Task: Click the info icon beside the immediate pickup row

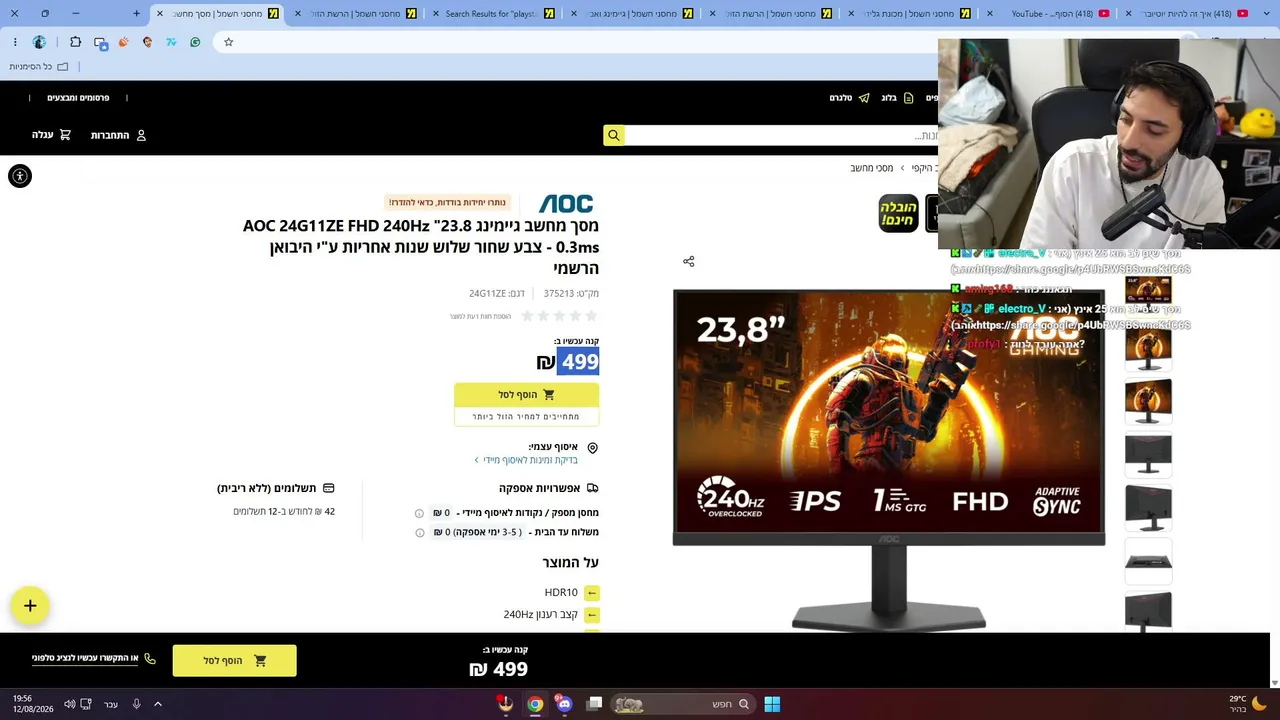Action: [x=419, y=513]
